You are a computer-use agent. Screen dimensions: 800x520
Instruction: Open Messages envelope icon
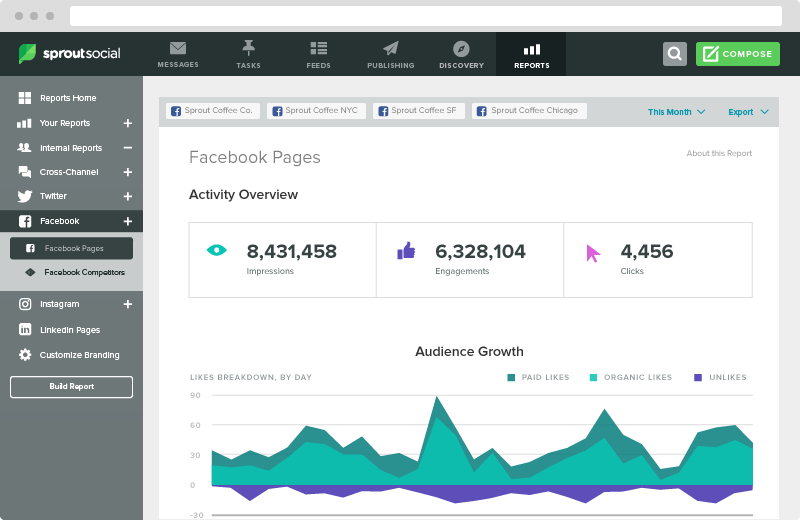coord(178,48)
